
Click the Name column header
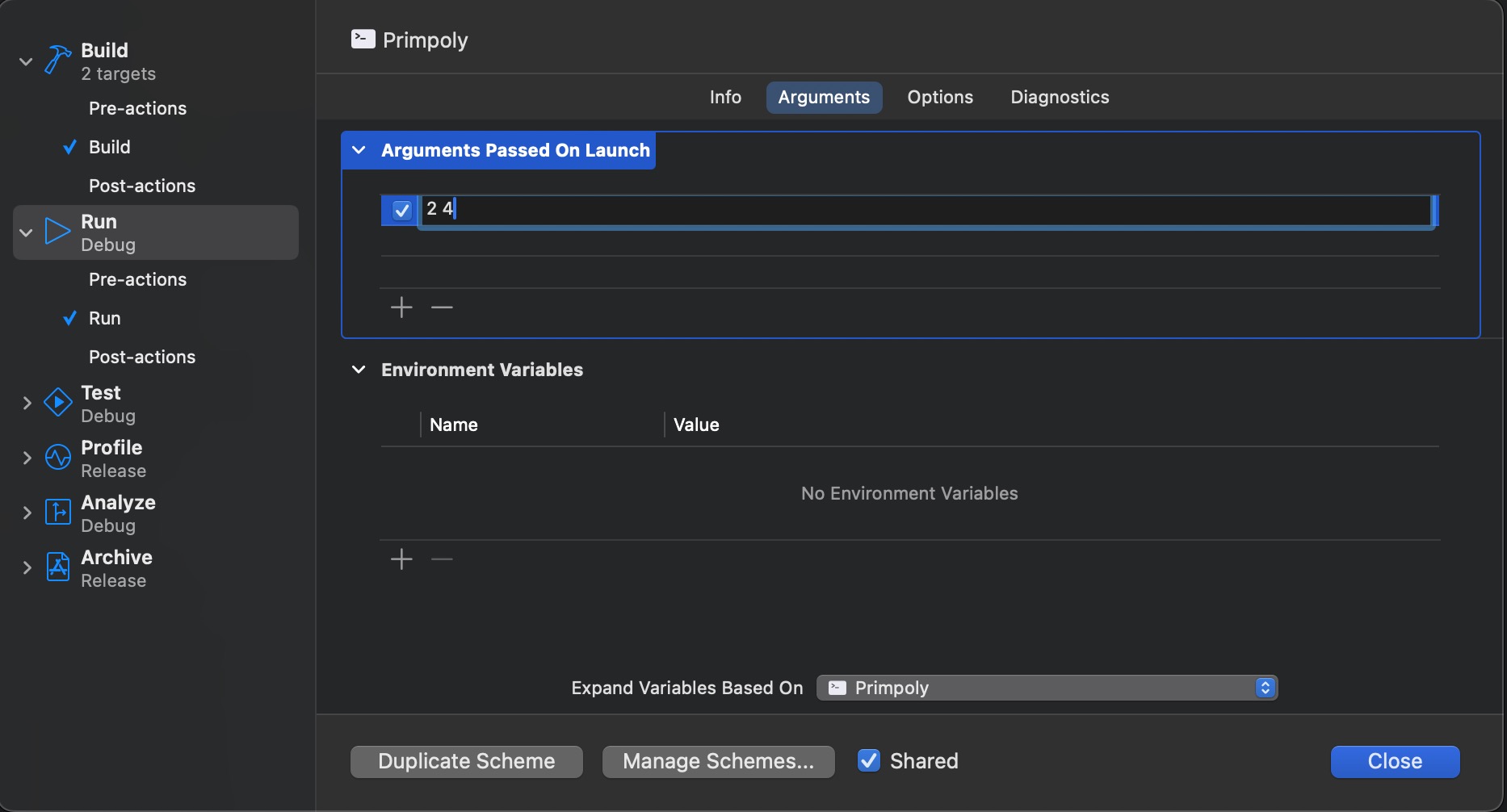(454, 425)
